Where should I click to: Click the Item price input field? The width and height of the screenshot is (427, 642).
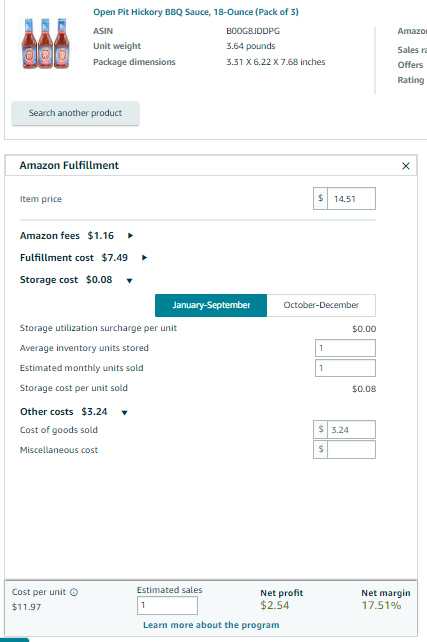(351, 199)
